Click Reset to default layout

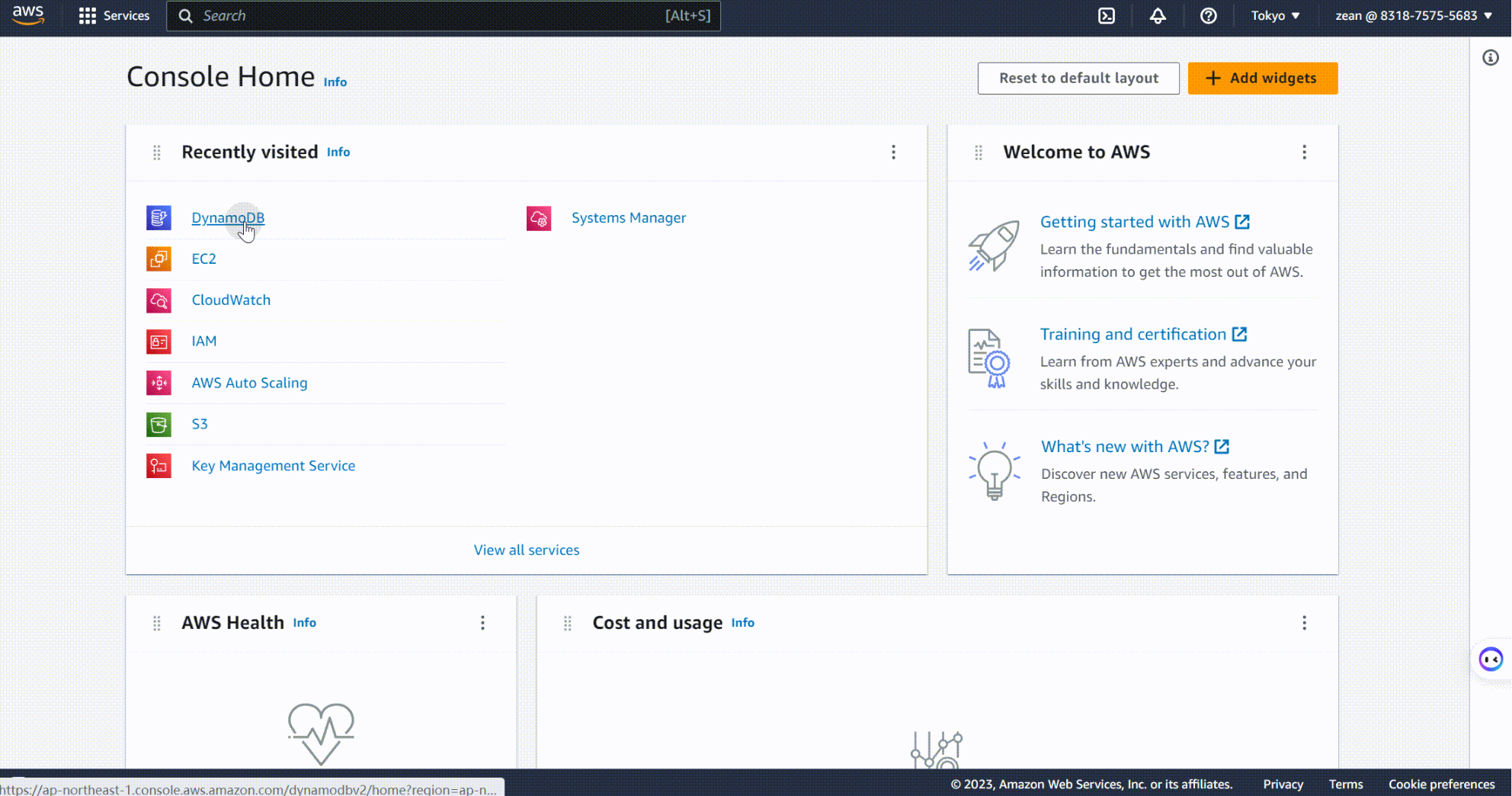[1078, 79]
